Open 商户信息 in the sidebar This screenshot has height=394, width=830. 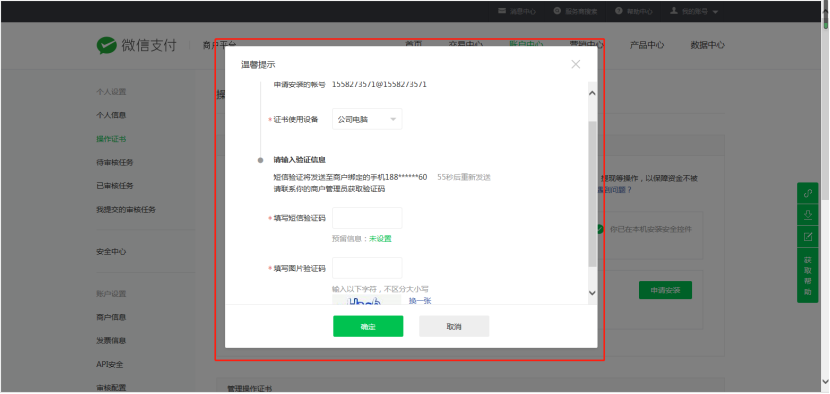coord(111,317)
